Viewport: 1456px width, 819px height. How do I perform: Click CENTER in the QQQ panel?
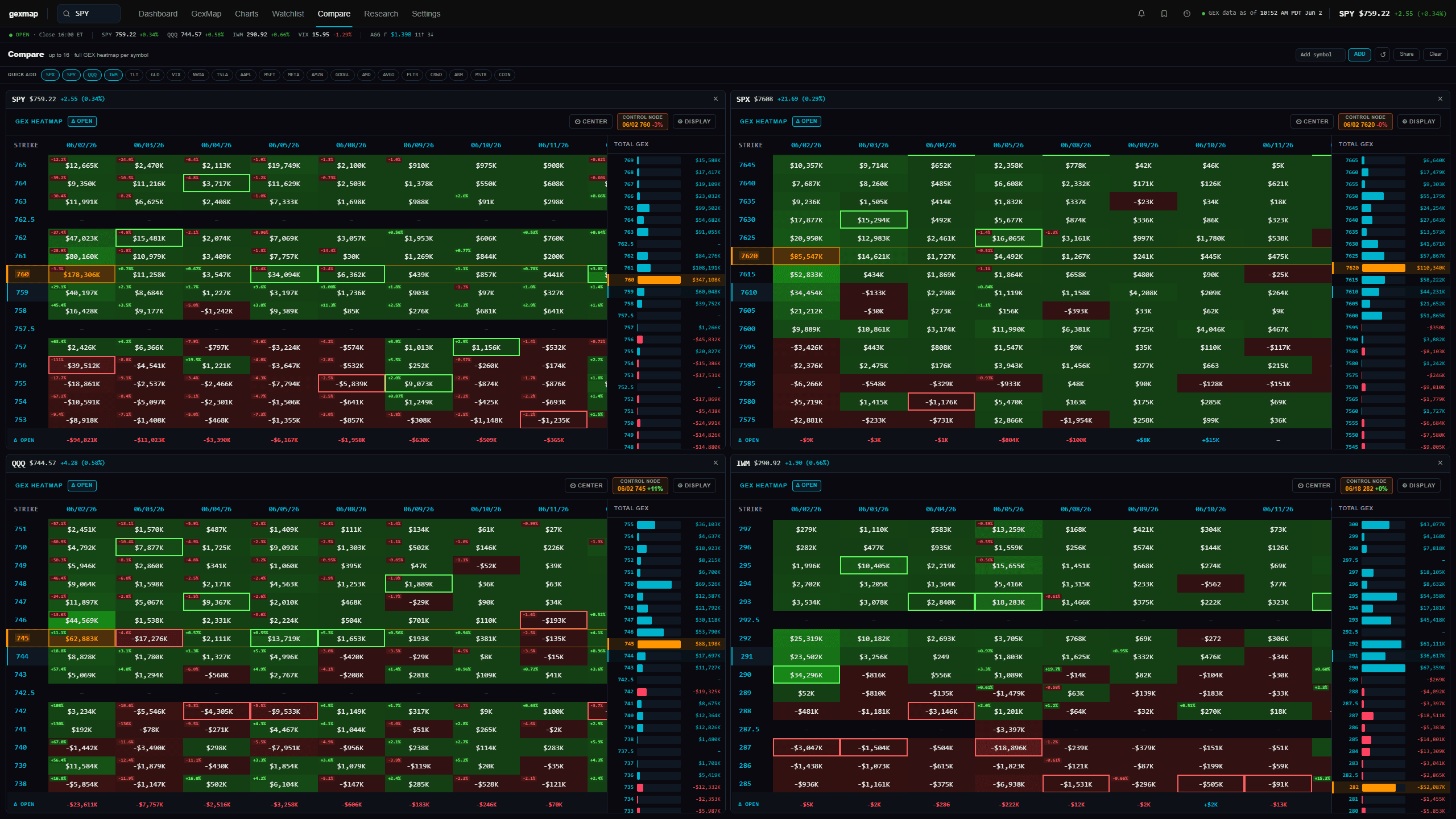pyautogui.click(x=586, y=485)
